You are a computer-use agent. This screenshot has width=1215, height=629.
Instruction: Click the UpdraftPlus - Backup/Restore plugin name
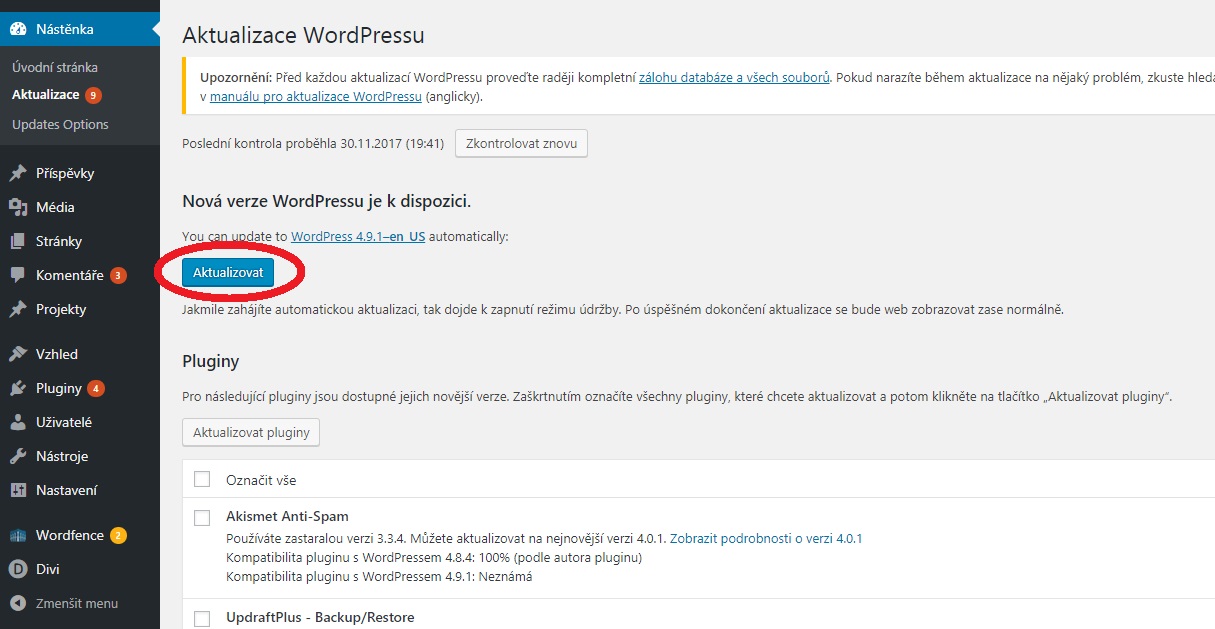point(320,618)
